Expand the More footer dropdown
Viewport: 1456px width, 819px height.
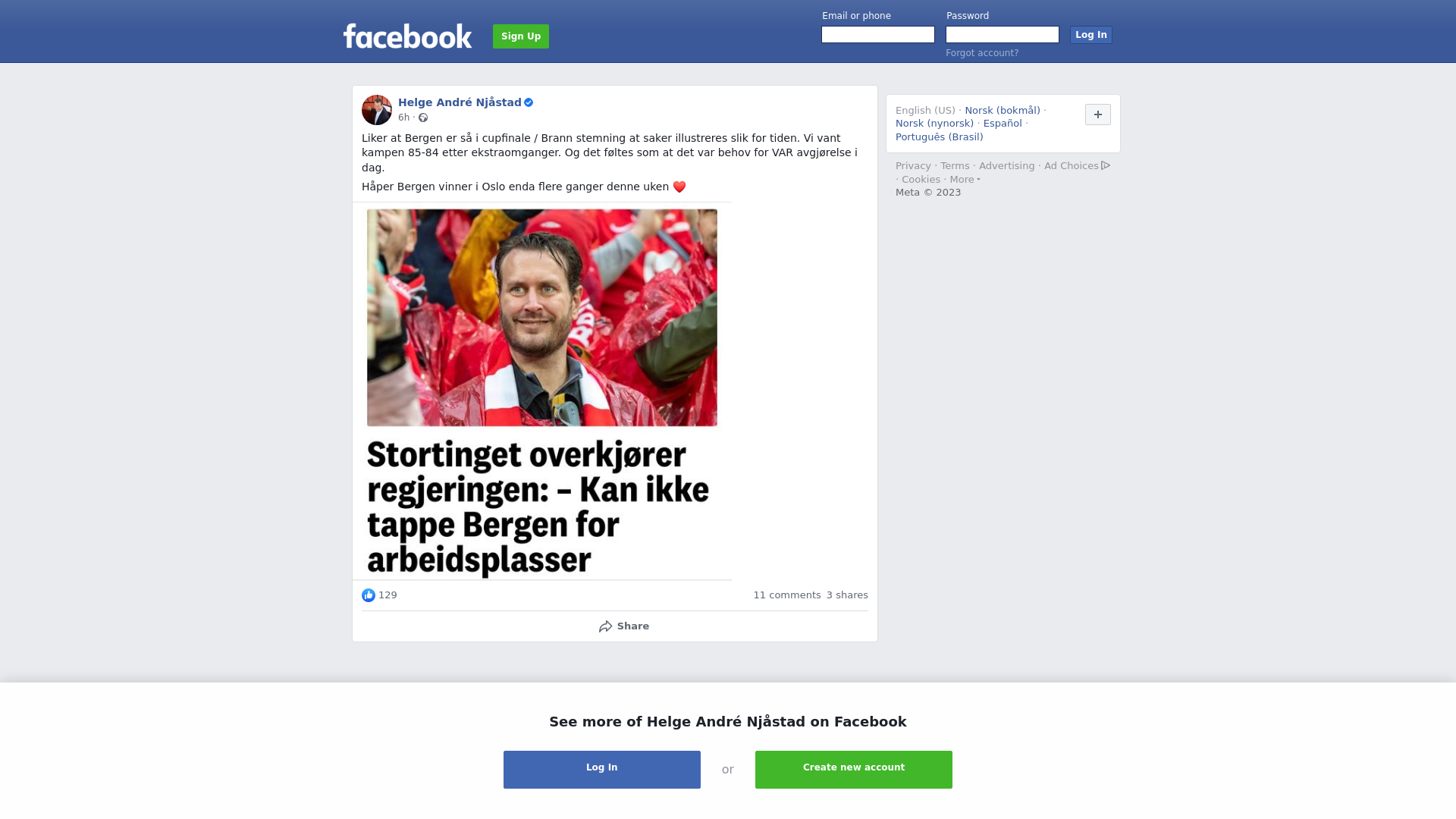pos(965,180)
